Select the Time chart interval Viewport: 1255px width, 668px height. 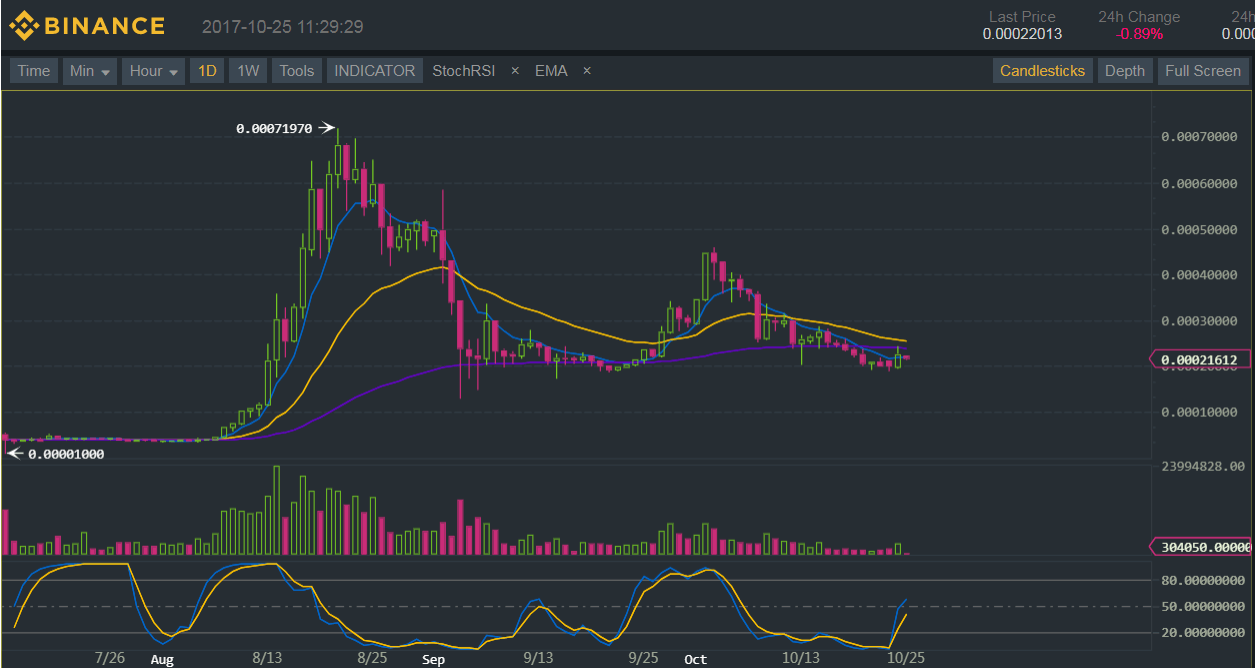point(33,71)
